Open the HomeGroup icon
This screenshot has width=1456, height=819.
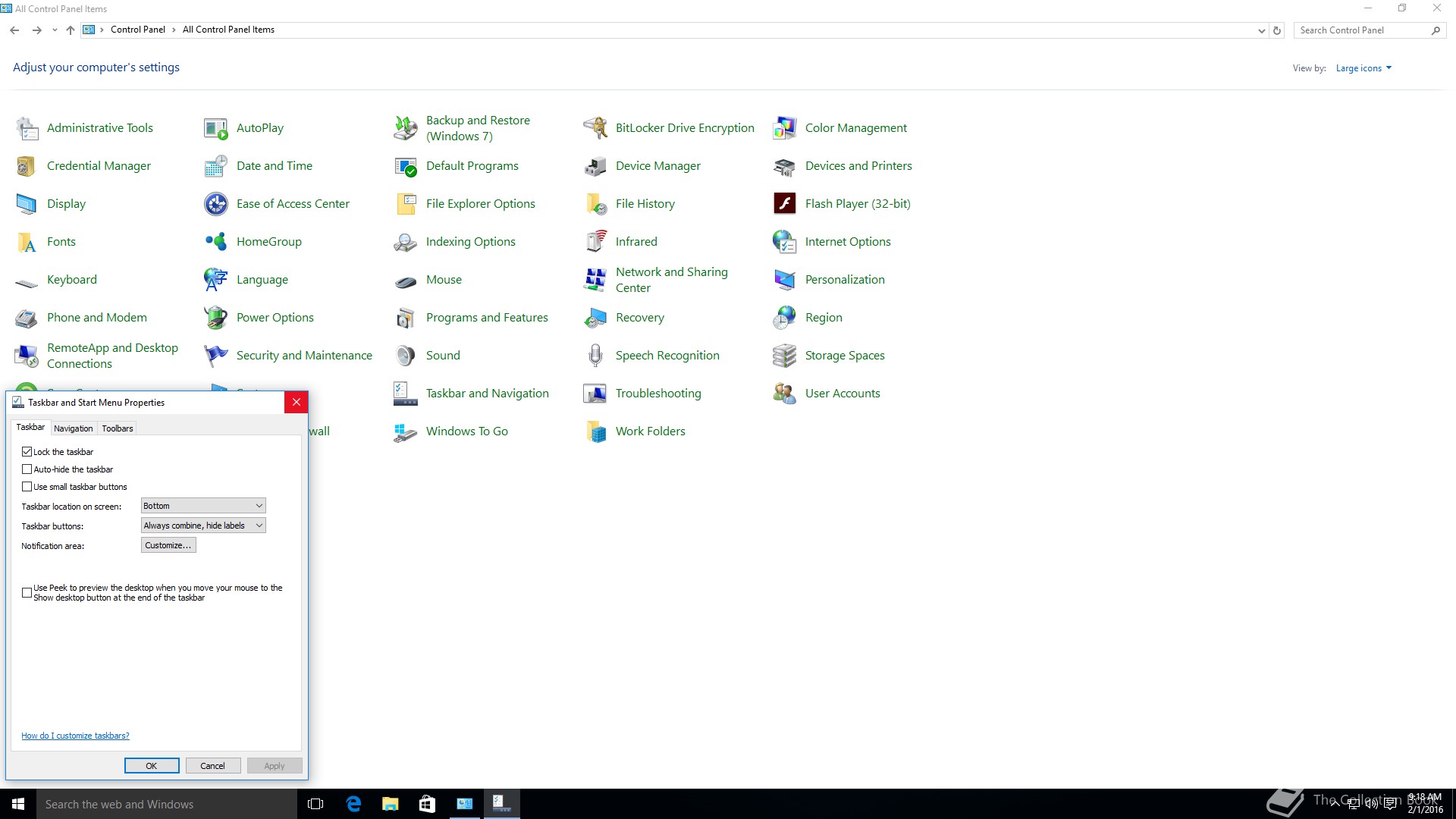pos(216,241)
